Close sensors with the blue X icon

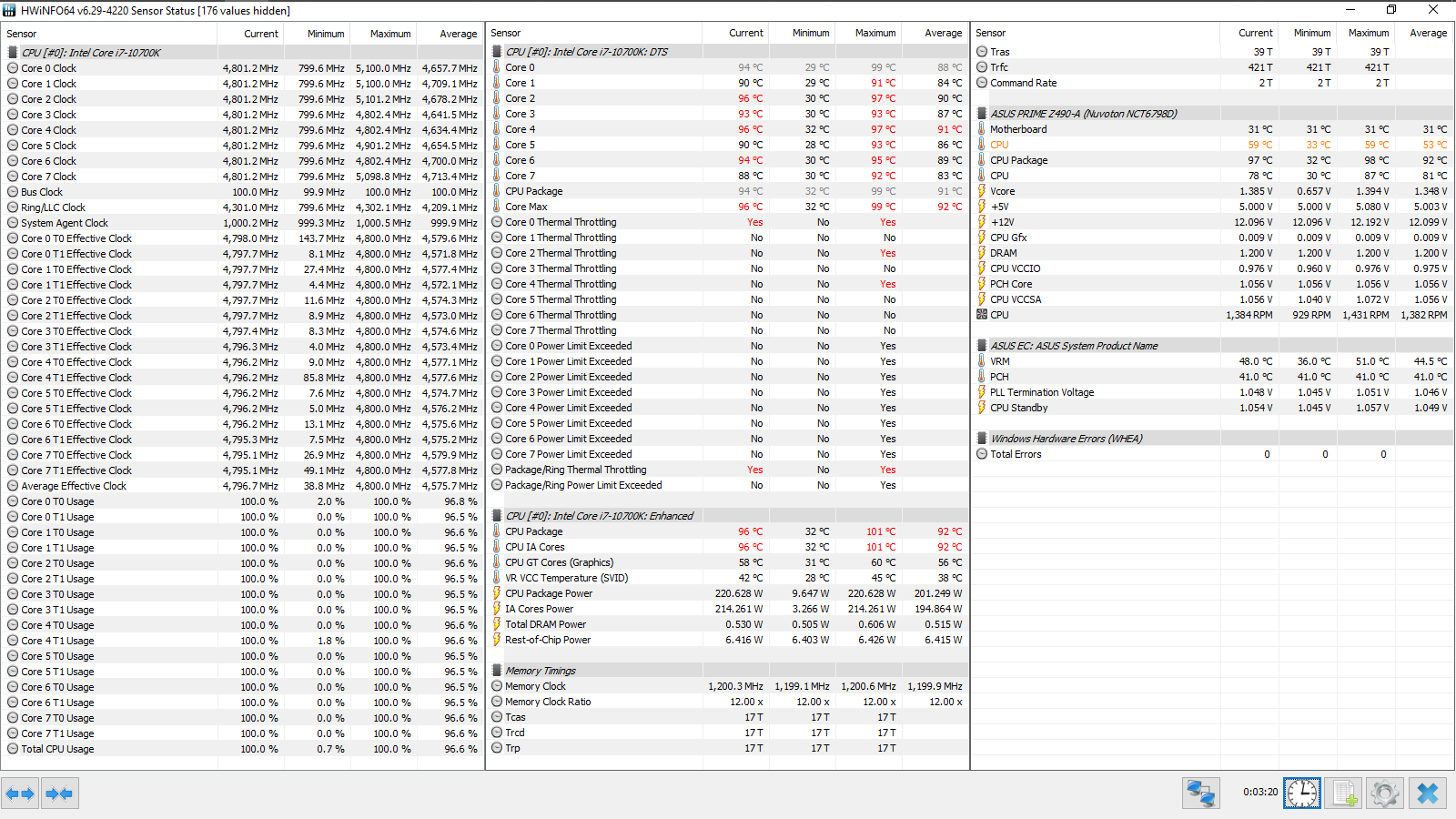1427,794
